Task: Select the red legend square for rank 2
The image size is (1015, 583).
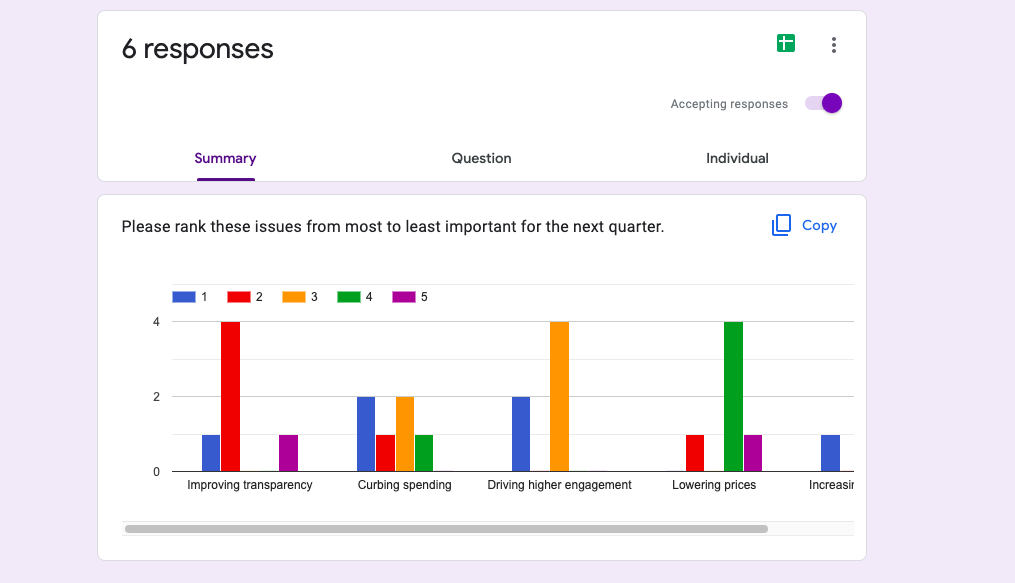Action: point(241,296)
